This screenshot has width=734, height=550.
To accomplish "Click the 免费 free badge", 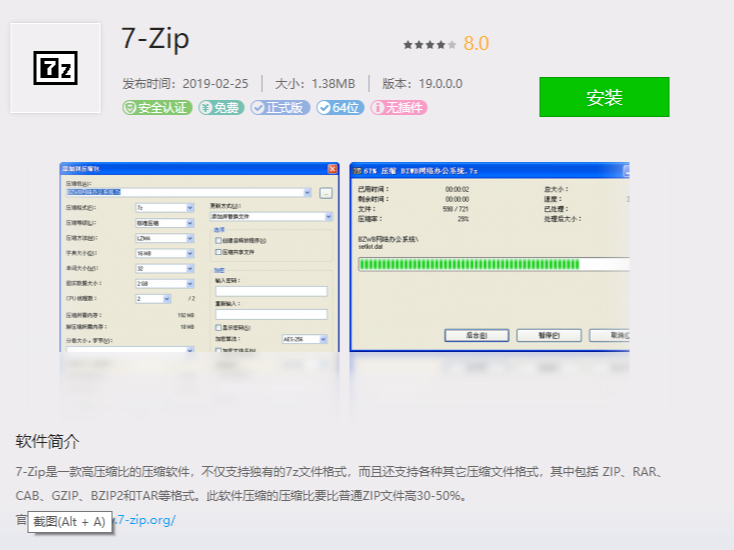I will coord(221,108).
